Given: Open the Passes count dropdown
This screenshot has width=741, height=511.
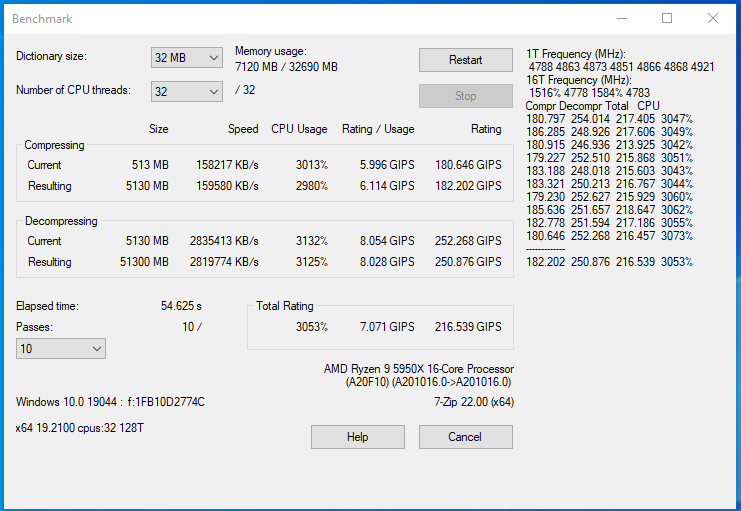Looking at the screenshot, I should (60, 349).
